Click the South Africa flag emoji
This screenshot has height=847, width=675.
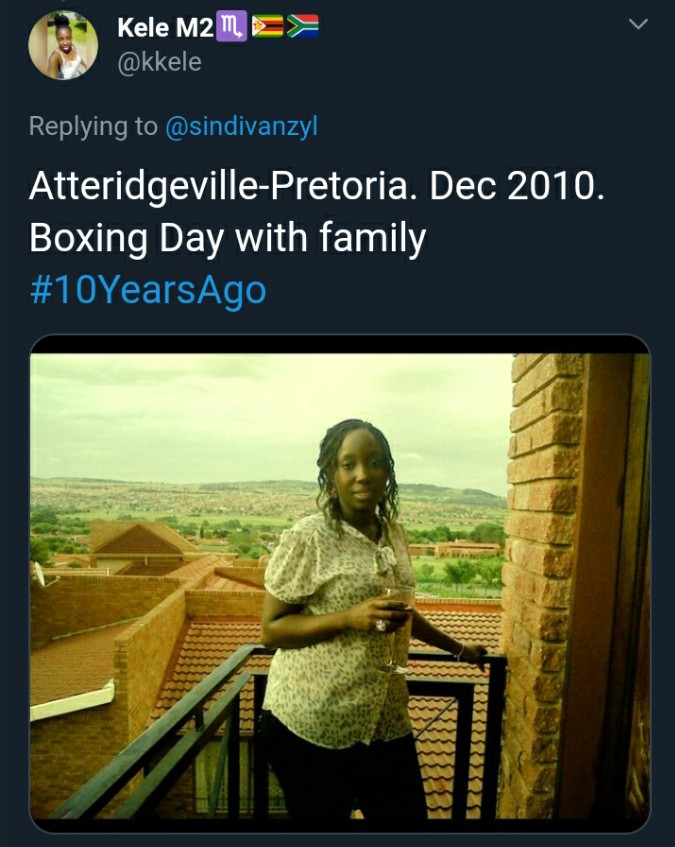(302, 26)
